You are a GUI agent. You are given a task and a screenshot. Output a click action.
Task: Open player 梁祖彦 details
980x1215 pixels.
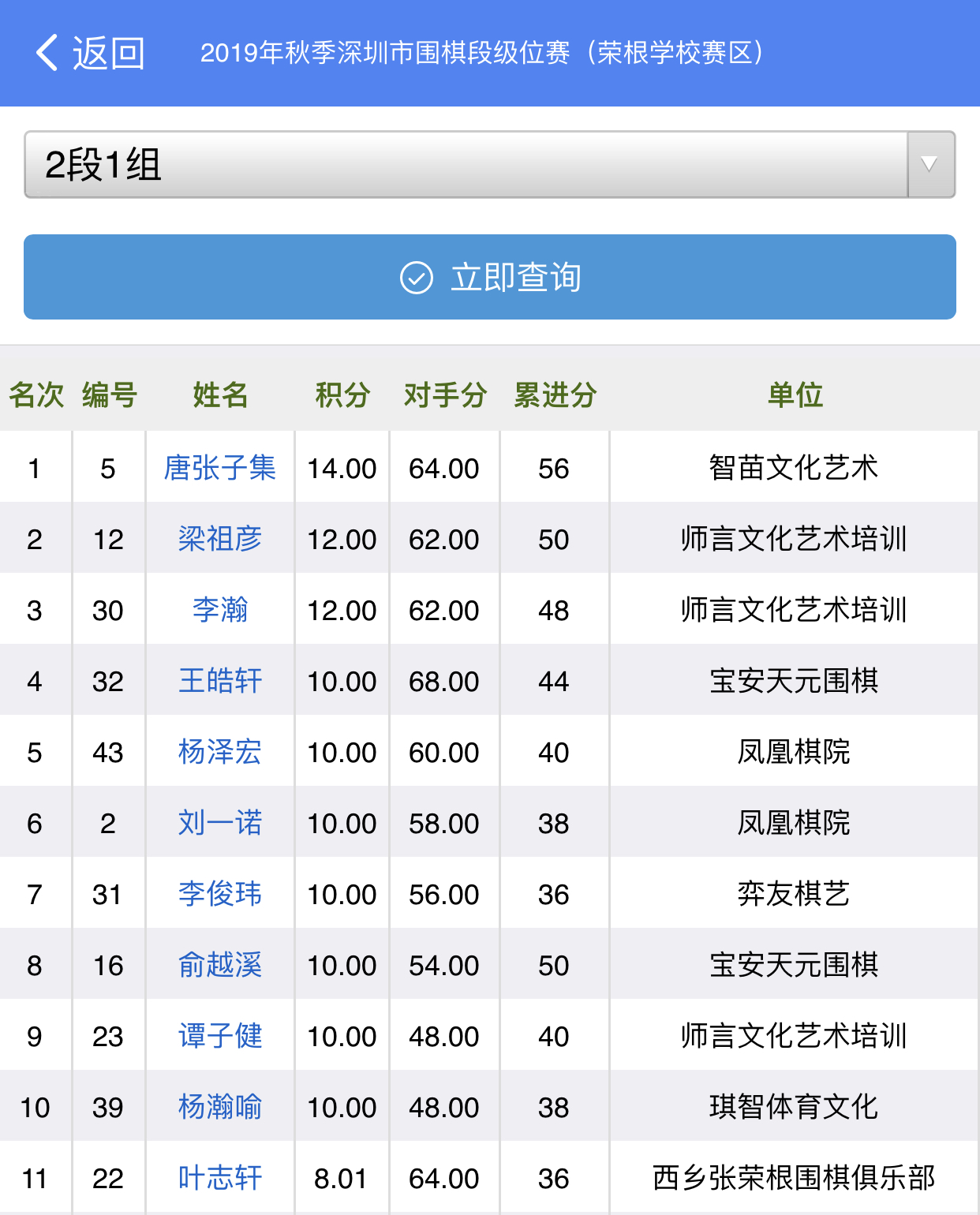click(219, 539)
